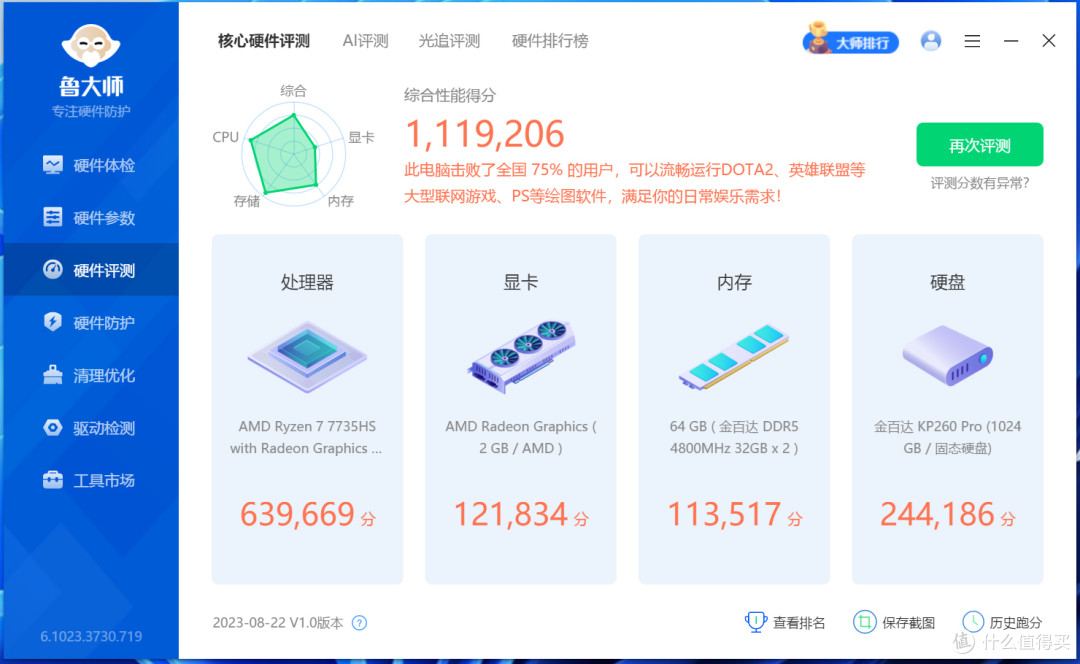Open the hamburger menu icon
1080x664 pixels.
tap(972, 41)
